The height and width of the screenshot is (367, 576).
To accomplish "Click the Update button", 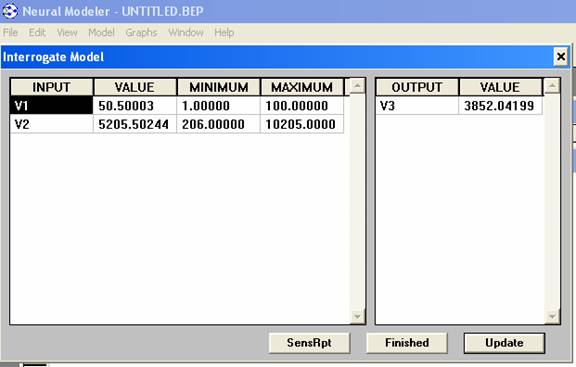I will (504, 343).
